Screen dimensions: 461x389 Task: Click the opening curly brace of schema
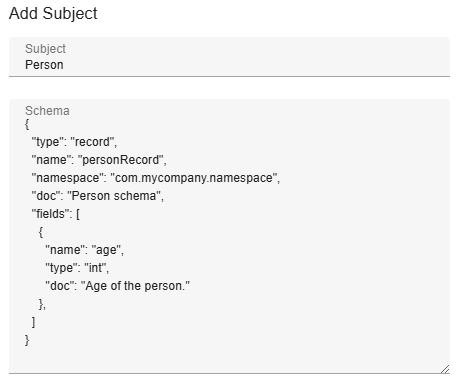[27, 124]
